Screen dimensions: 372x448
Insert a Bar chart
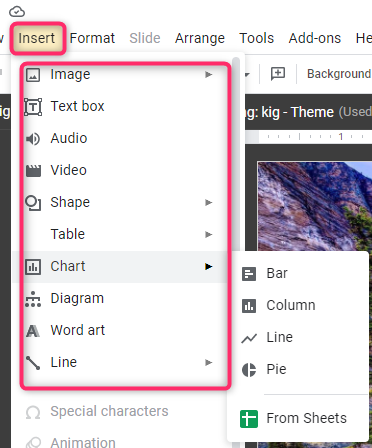[277, 273]
